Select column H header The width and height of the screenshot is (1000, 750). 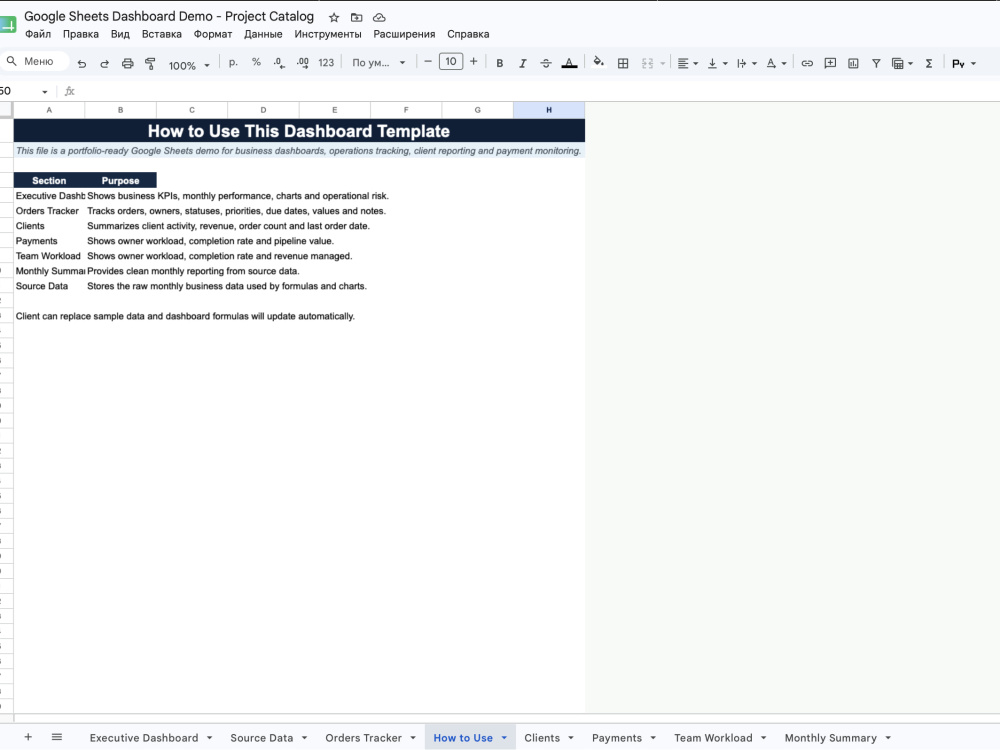click(x=548, y=110)
